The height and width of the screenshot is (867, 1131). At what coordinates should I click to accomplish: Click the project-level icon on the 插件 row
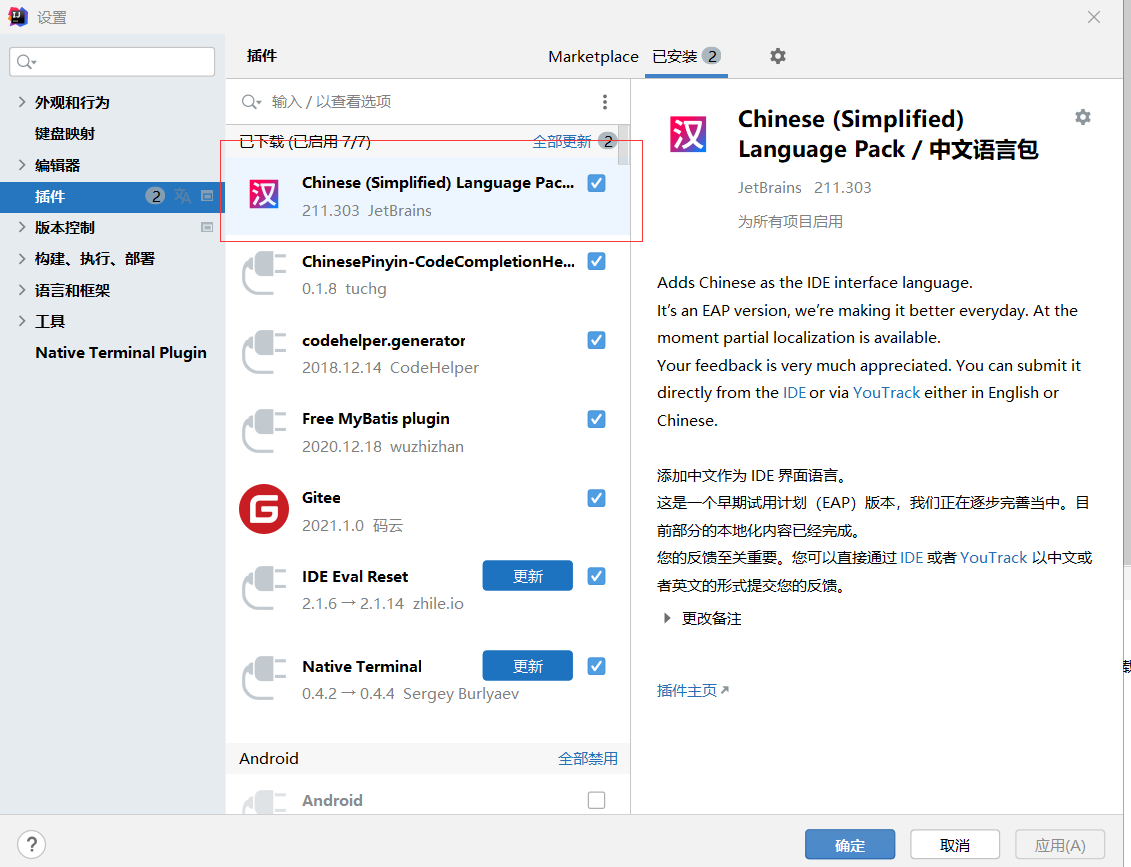pos(207,195)
